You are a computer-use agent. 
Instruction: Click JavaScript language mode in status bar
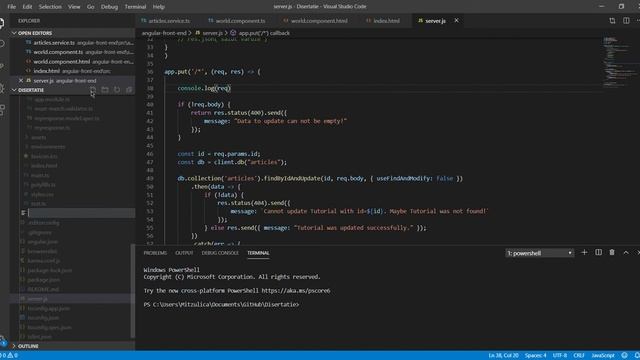point(603,355)
